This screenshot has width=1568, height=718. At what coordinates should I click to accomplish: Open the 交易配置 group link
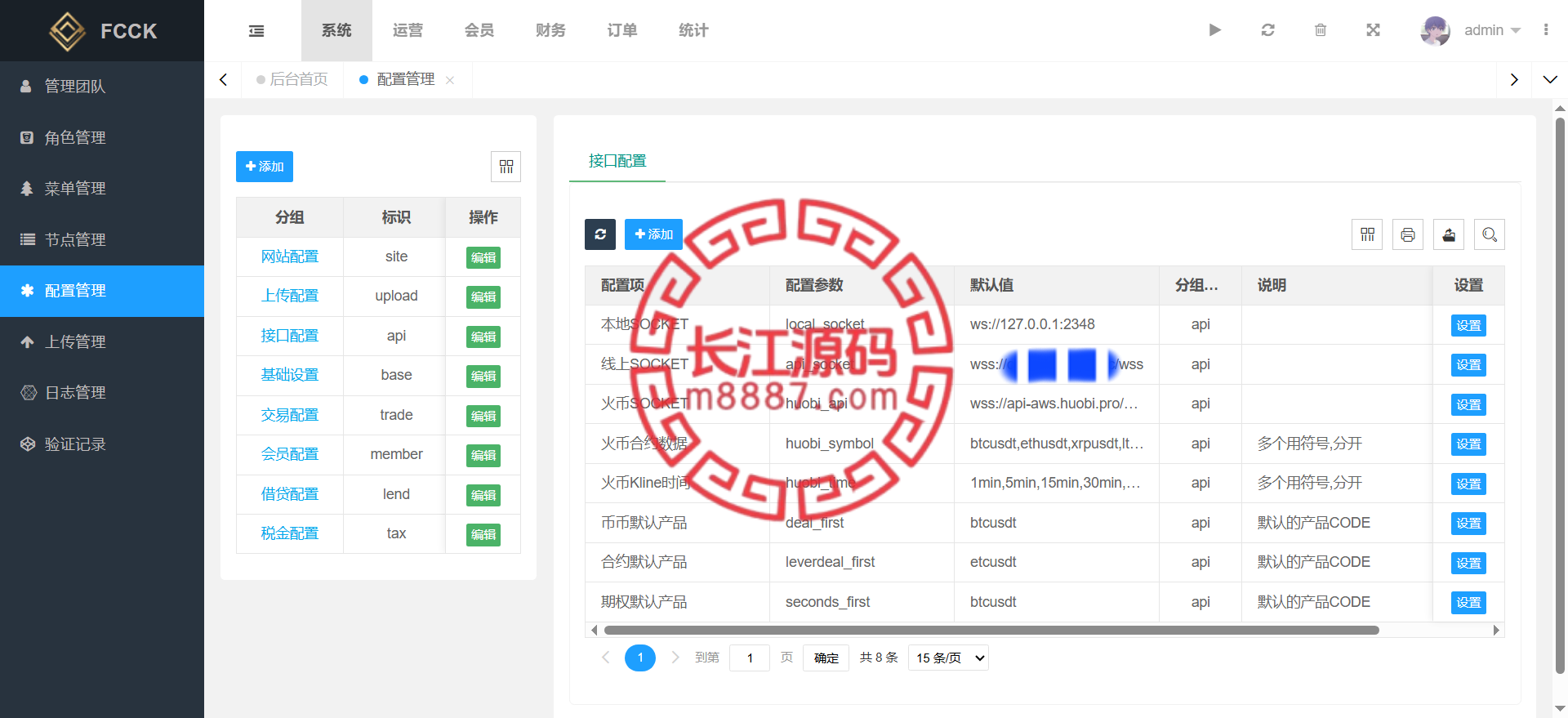click(290, 415)
